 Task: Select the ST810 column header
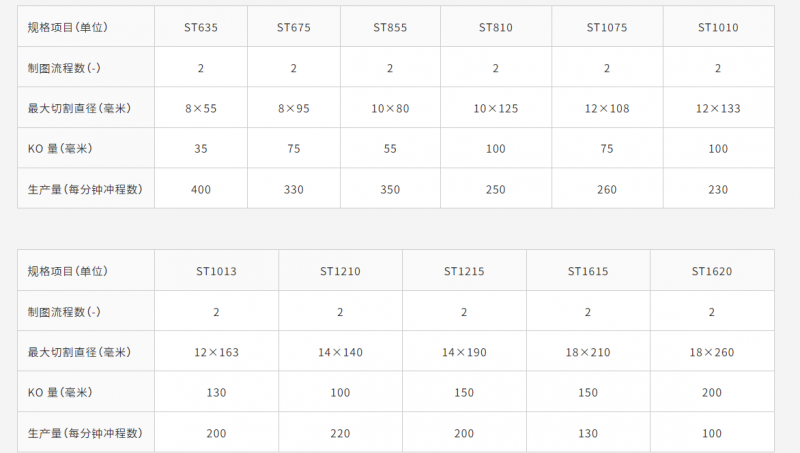pos(495,28)
